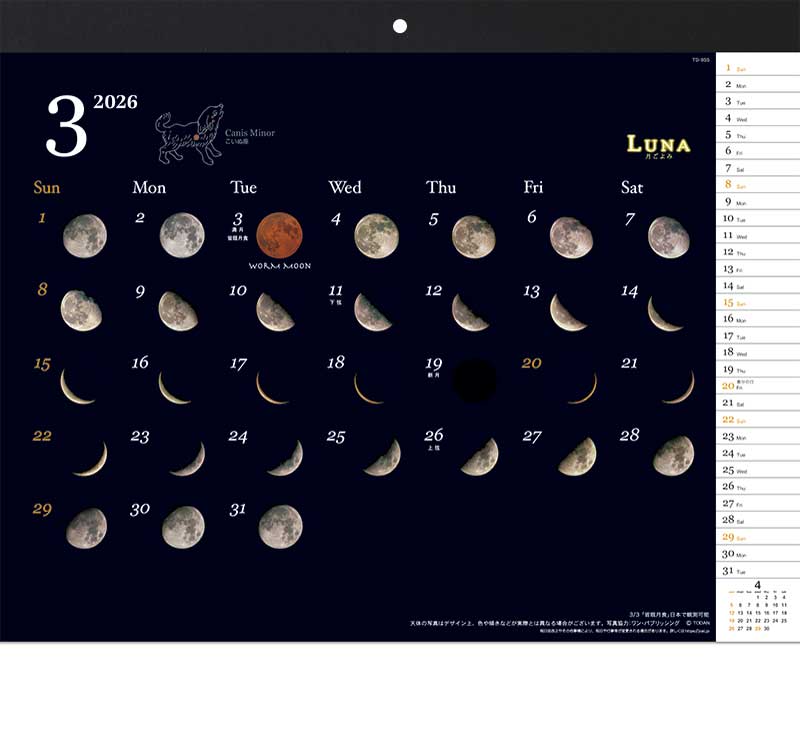
Task: Click the crescent moon beside date 24
Action: (285, 458)
